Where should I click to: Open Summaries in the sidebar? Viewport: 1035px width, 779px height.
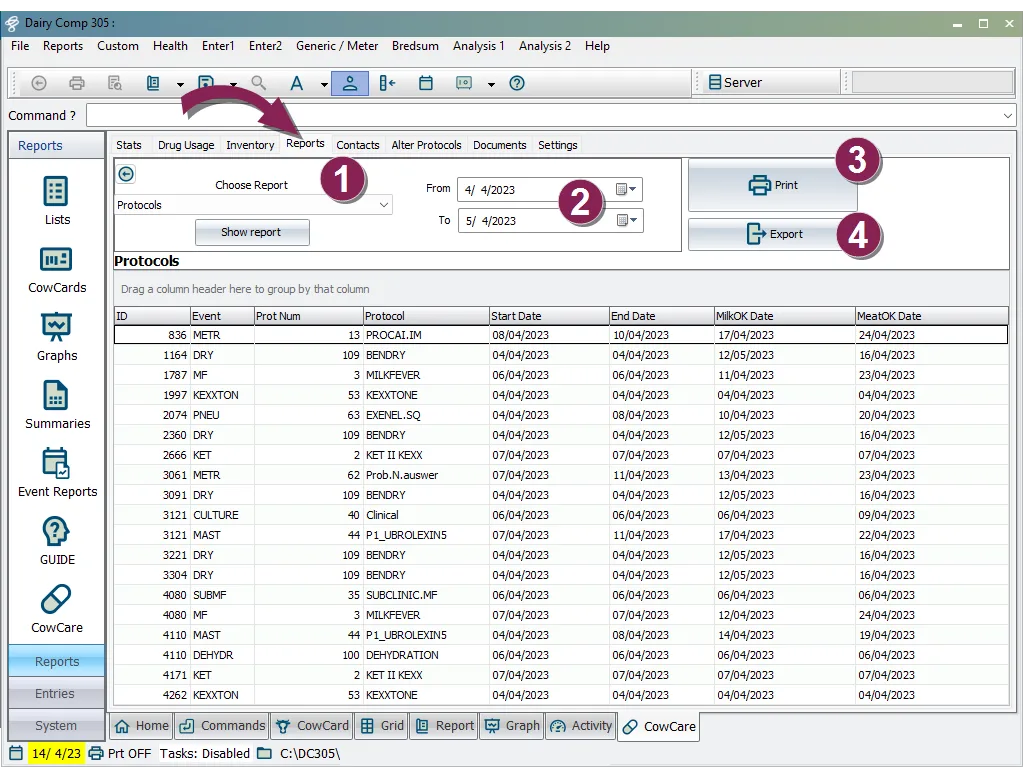[x=57, y=405]
